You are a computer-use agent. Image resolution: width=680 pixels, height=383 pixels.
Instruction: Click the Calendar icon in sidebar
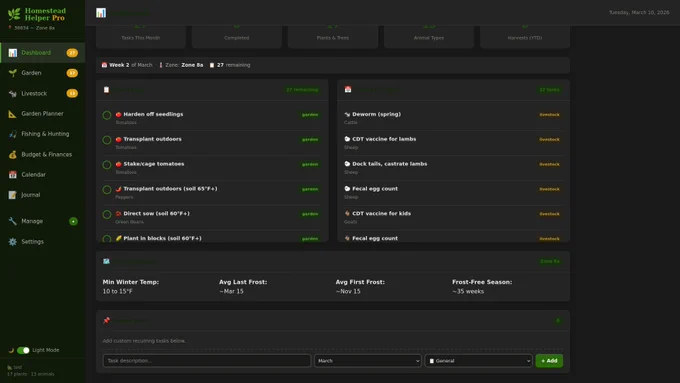[13, 175]
